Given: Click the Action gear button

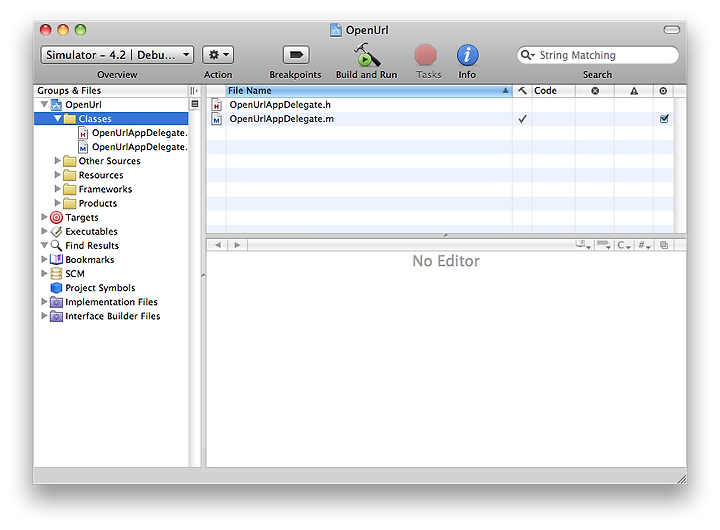Looking at the screenshot, I should tap(218, 55).
